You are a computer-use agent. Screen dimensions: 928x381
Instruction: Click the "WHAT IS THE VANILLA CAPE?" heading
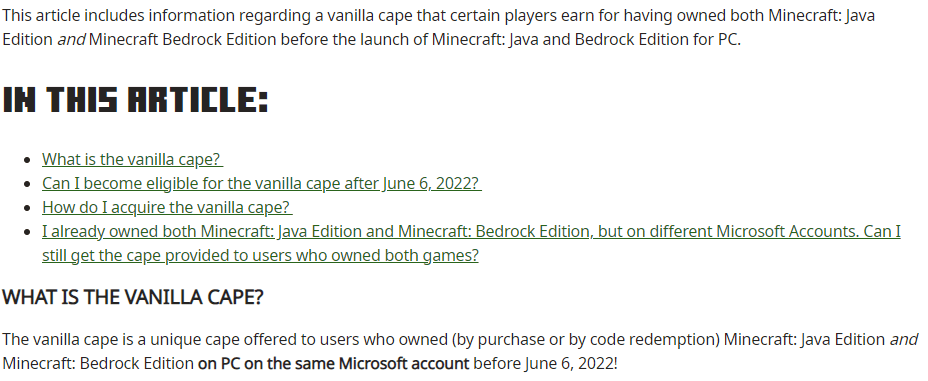point(133,297)
